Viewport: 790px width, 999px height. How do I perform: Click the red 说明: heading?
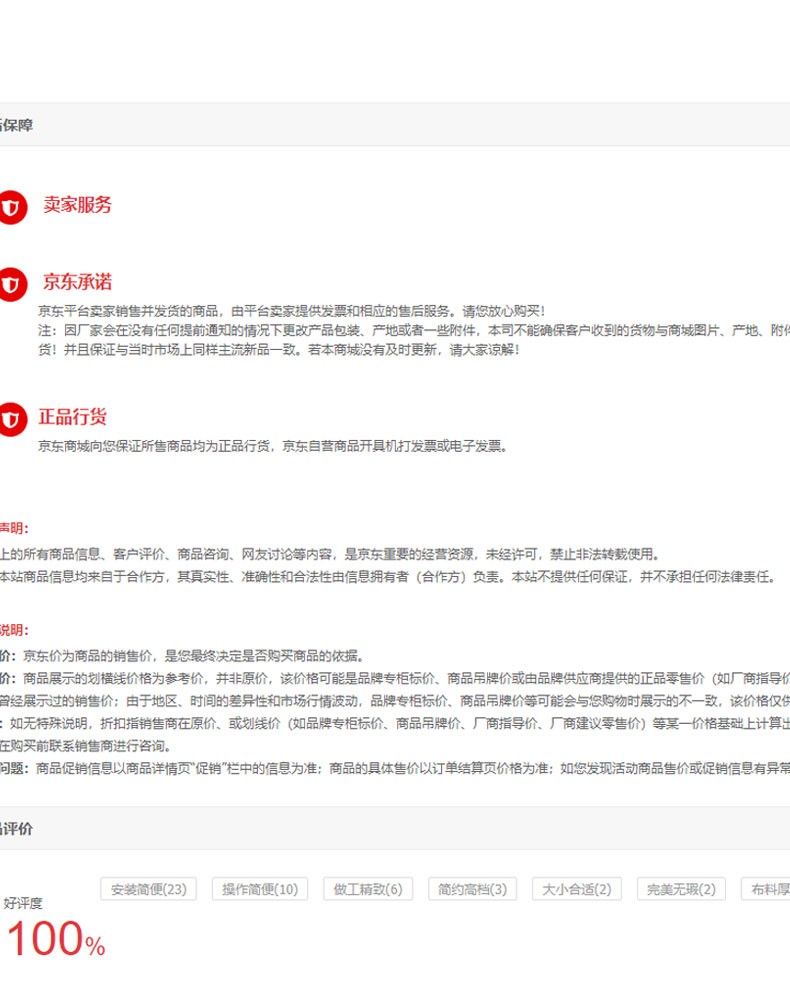point(14,630)
